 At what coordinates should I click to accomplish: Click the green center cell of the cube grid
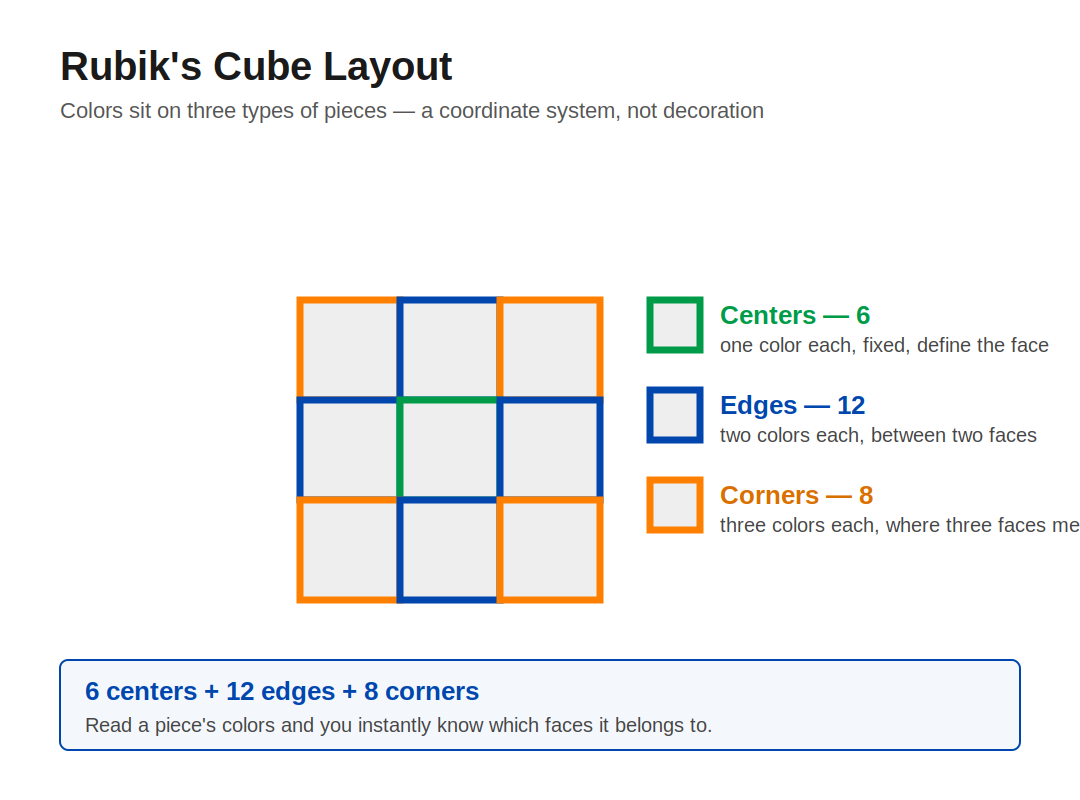(450, 450)
